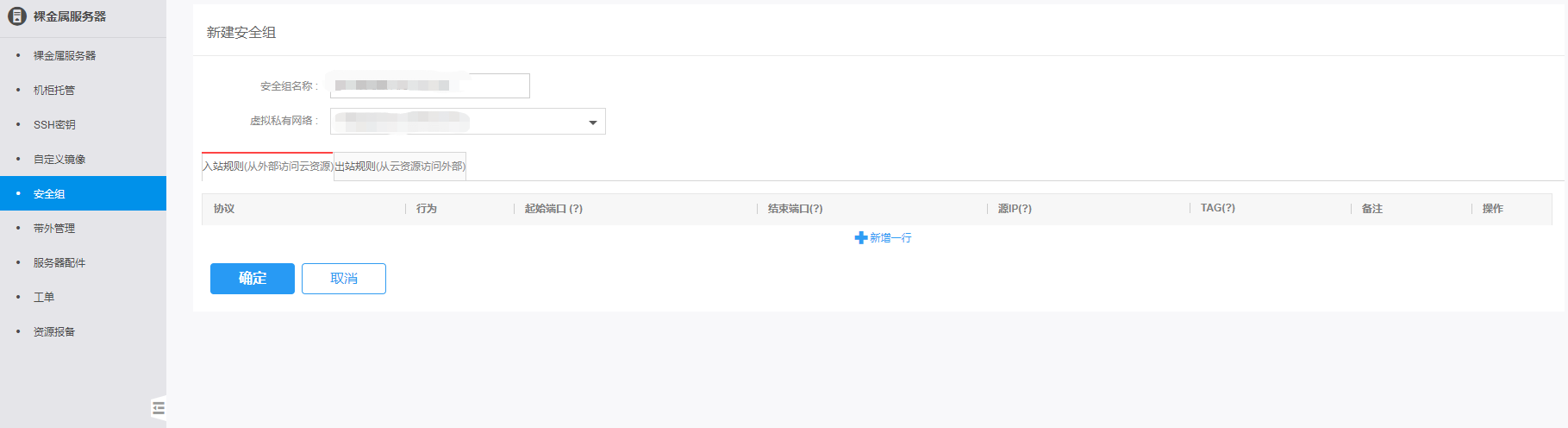Click the 源IP(?) column header
This screenshot has width=1568, height=428.
coord(1015,209)
